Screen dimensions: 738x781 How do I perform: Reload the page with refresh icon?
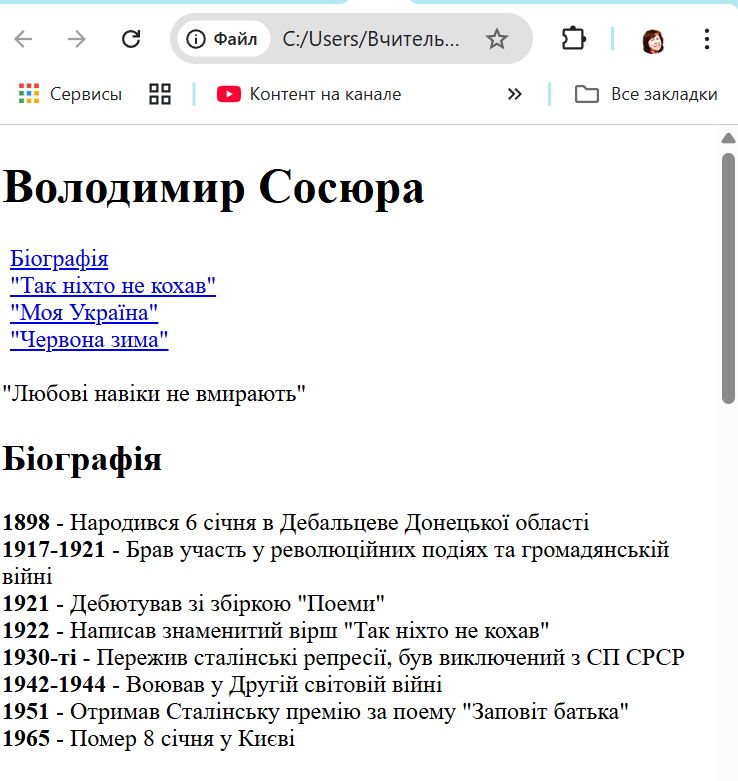pos(131,39)
